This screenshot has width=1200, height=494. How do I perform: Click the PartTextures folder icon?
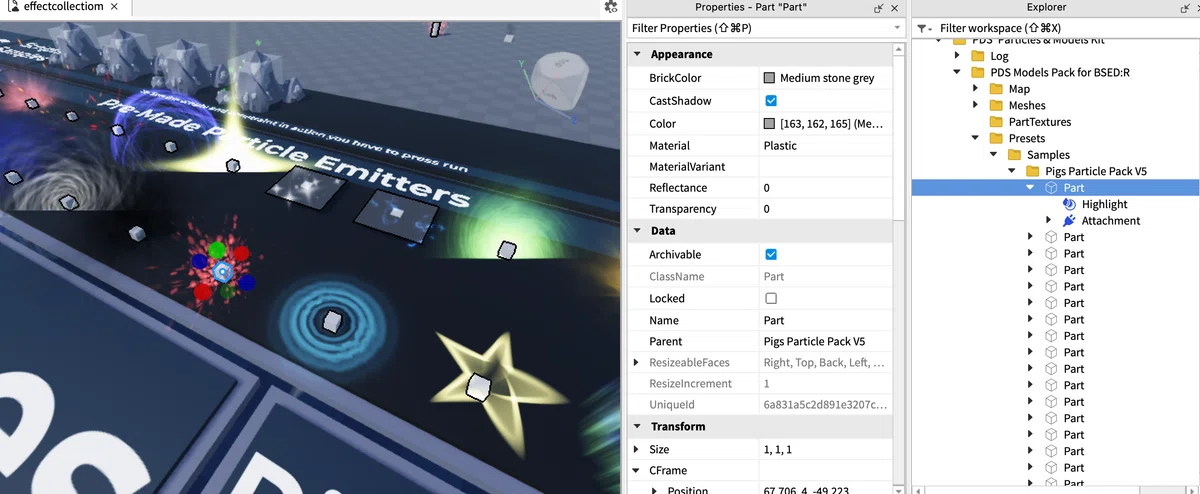(996, 122)
